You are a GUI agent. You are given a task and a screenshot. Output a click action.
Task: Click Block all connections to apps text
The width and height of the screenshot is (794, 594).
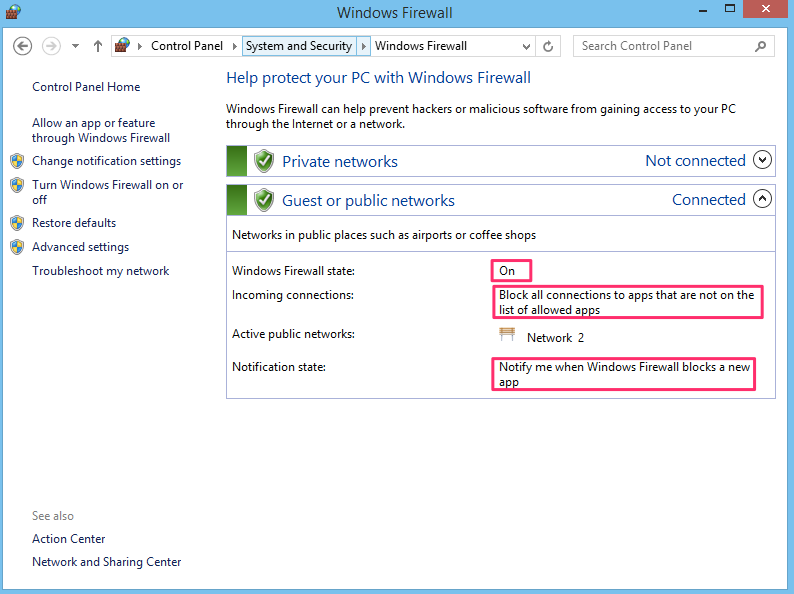pos(626,302)
